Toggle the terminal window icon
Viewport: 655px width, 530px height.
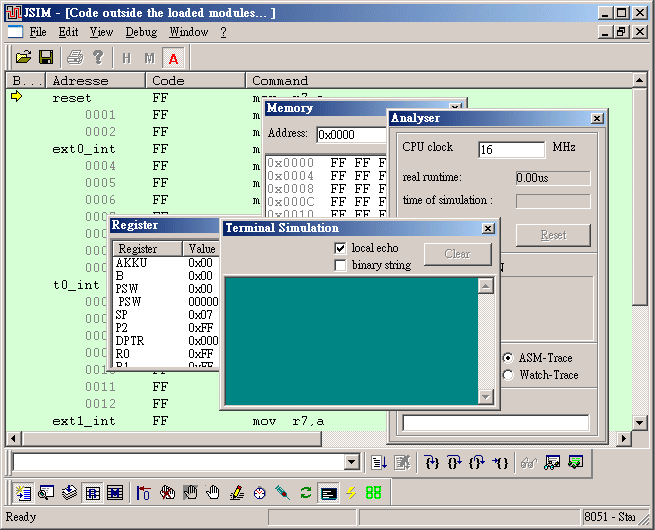[x=329, y=493]
